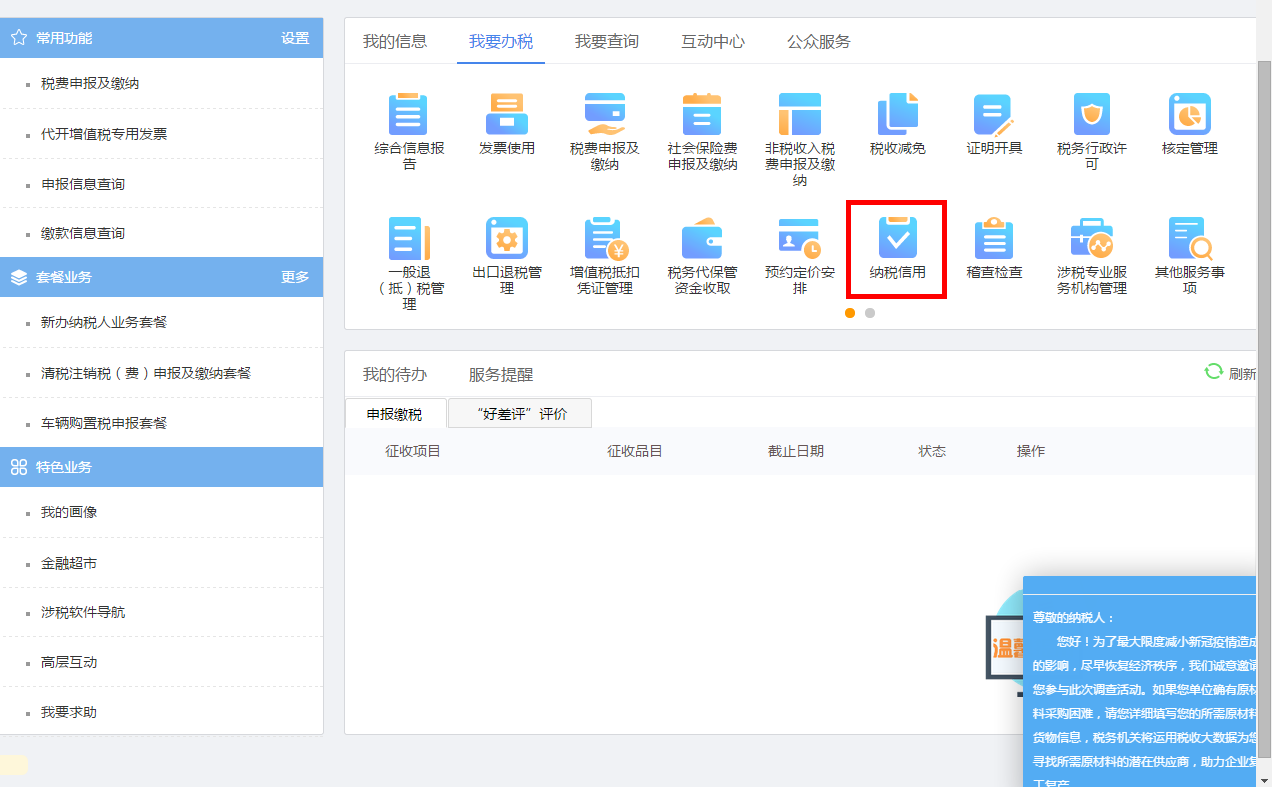The height and width of the screenshot is (789, 1272).
Task: Open 高层互动 link
Action: coord(69,662)
